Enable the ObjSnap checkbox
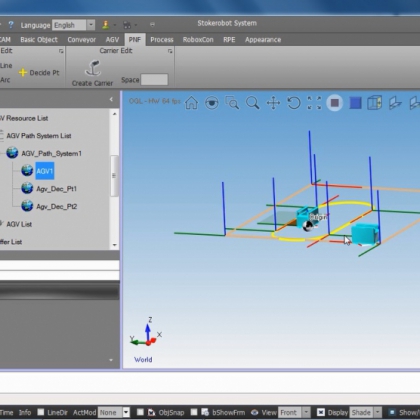 point(140,412)
